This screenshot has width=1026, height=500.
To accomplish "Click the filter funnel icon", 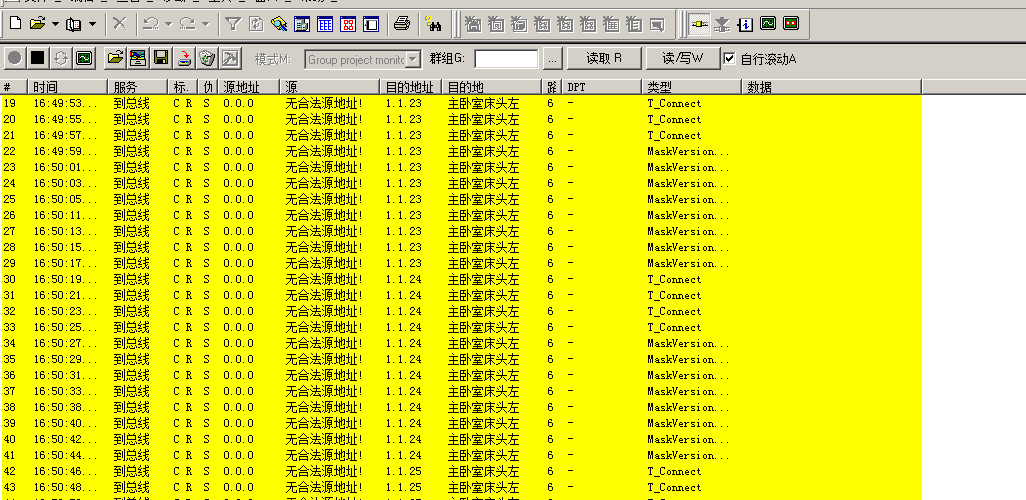I will pos(232,23).
